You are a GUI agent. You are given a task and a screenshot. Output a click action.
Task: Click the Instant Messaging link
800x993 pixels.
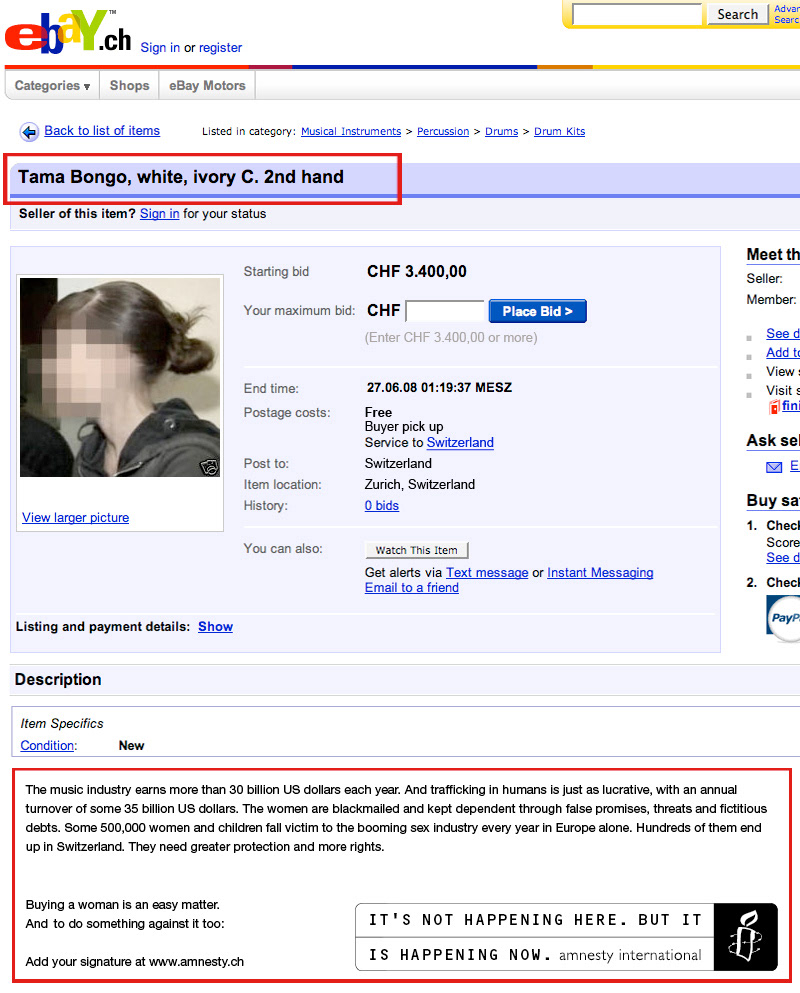(x=600, y=572)
